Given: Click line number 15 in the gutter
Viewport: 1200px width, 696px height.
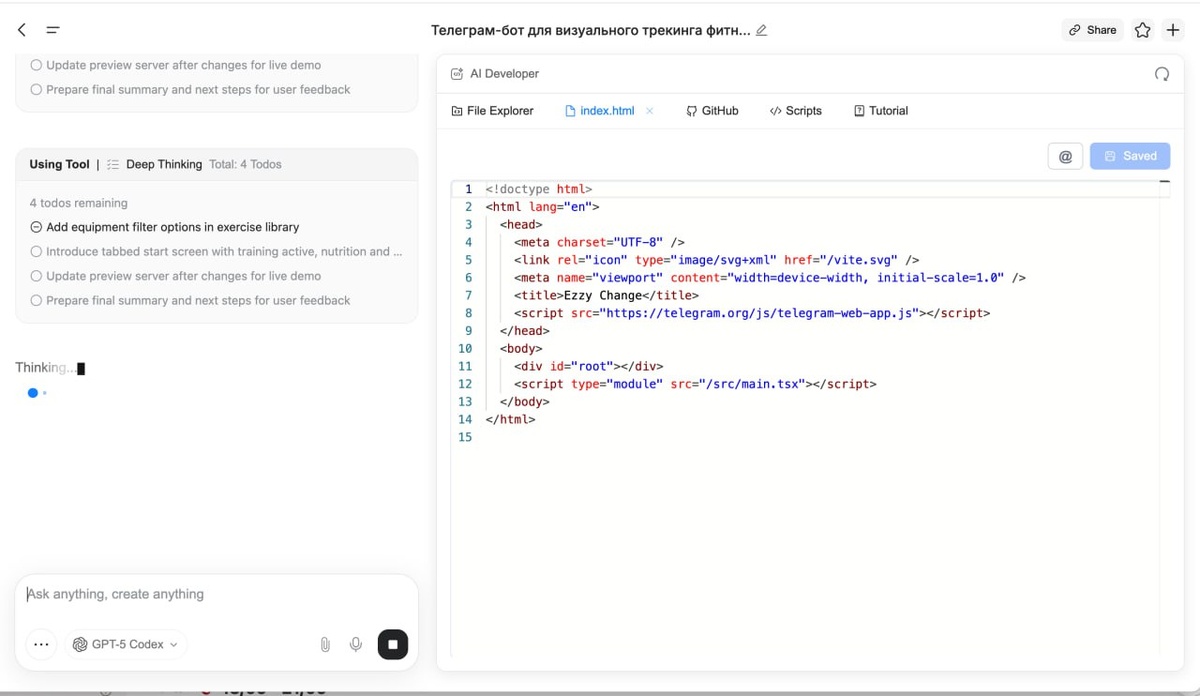Looking at the screenshot, I should [464, 437].
